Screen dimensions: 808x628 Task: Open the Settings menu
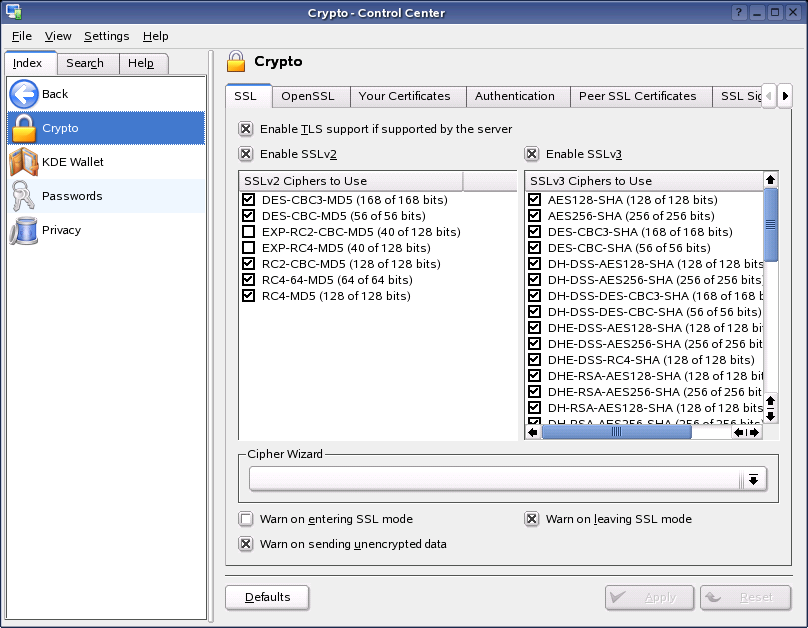(106, 36)
